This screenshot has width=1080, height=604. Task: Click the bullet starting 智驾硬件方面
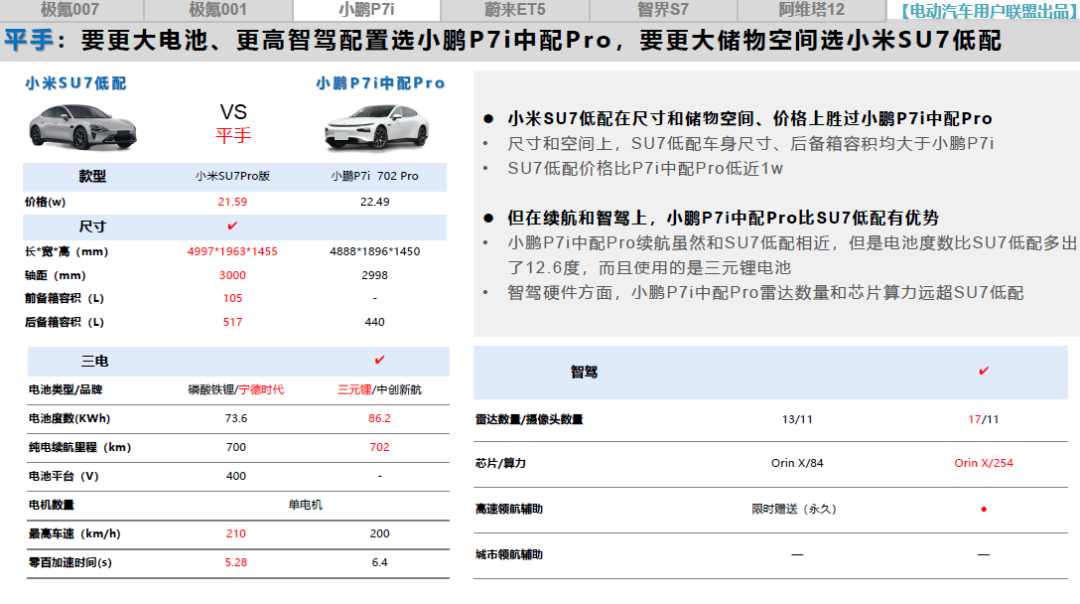(x=765, y=293)
